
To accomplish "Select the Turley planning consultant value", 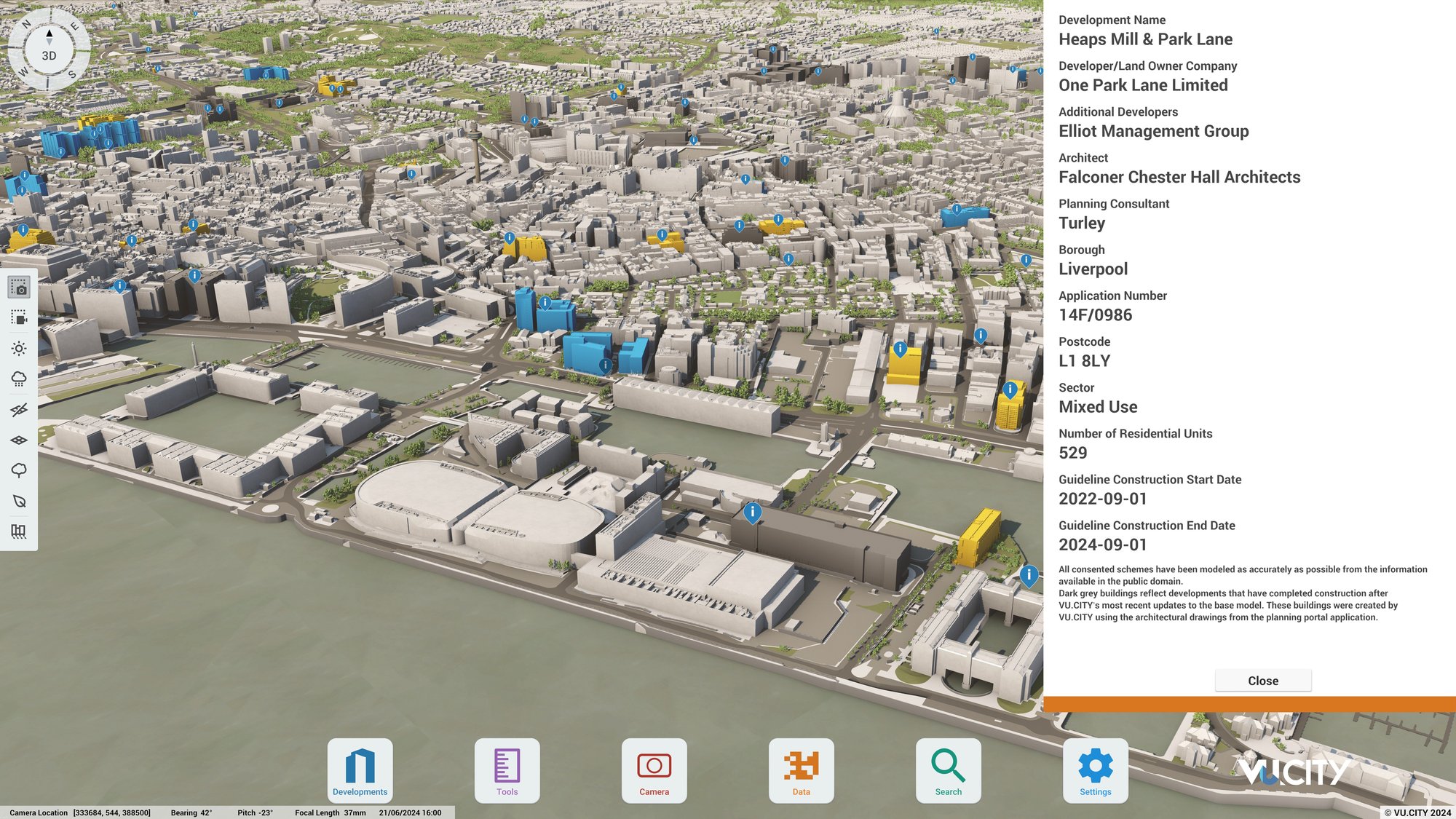I will pos(1082,223).
